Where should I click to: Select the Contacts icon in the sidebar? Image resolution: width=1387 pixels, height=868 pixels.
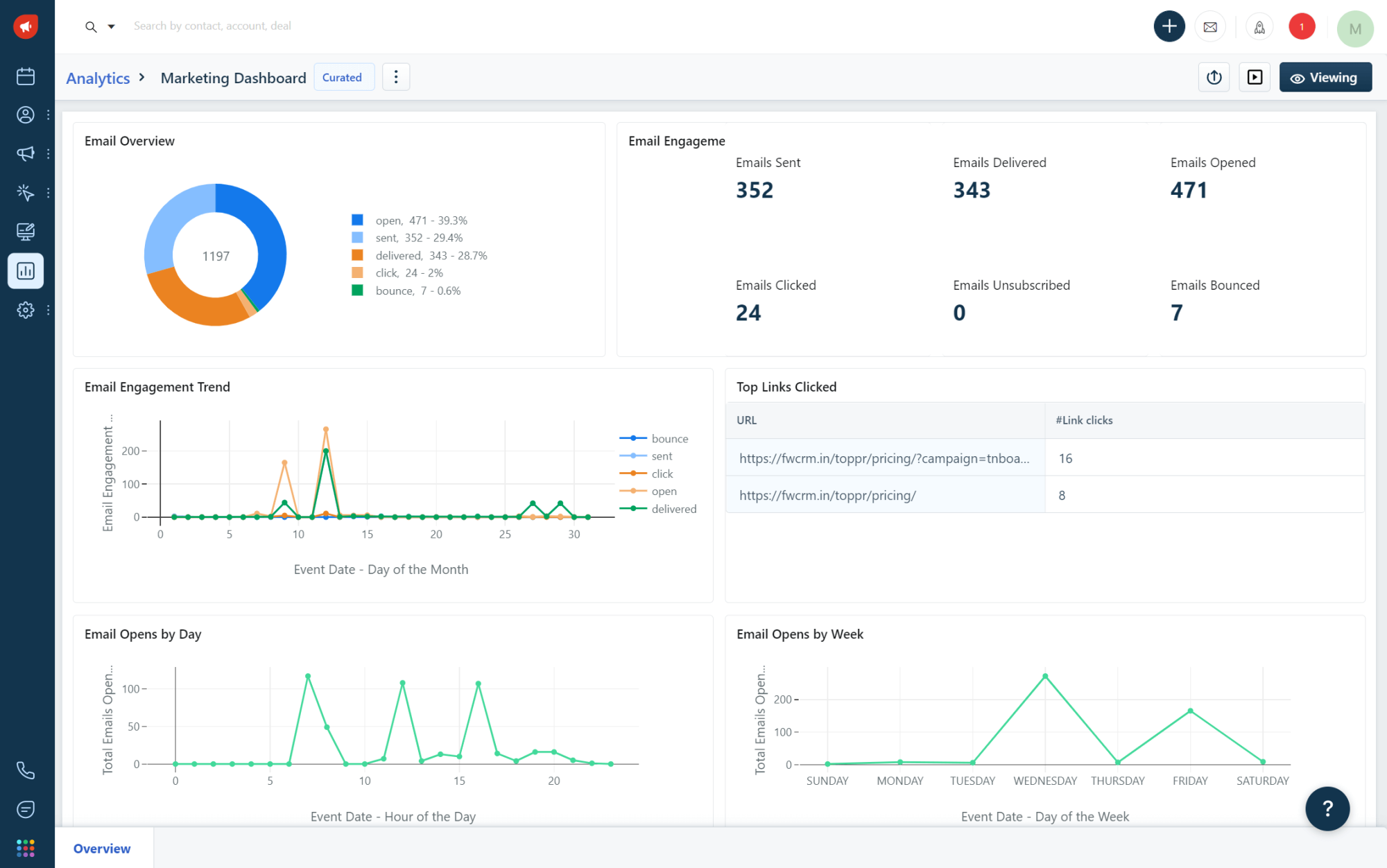tap(26, 115)
